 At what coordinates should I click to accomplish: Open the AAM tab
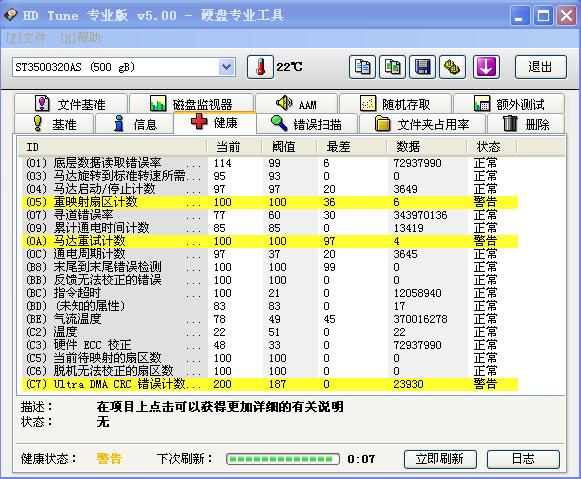[296, 104]
